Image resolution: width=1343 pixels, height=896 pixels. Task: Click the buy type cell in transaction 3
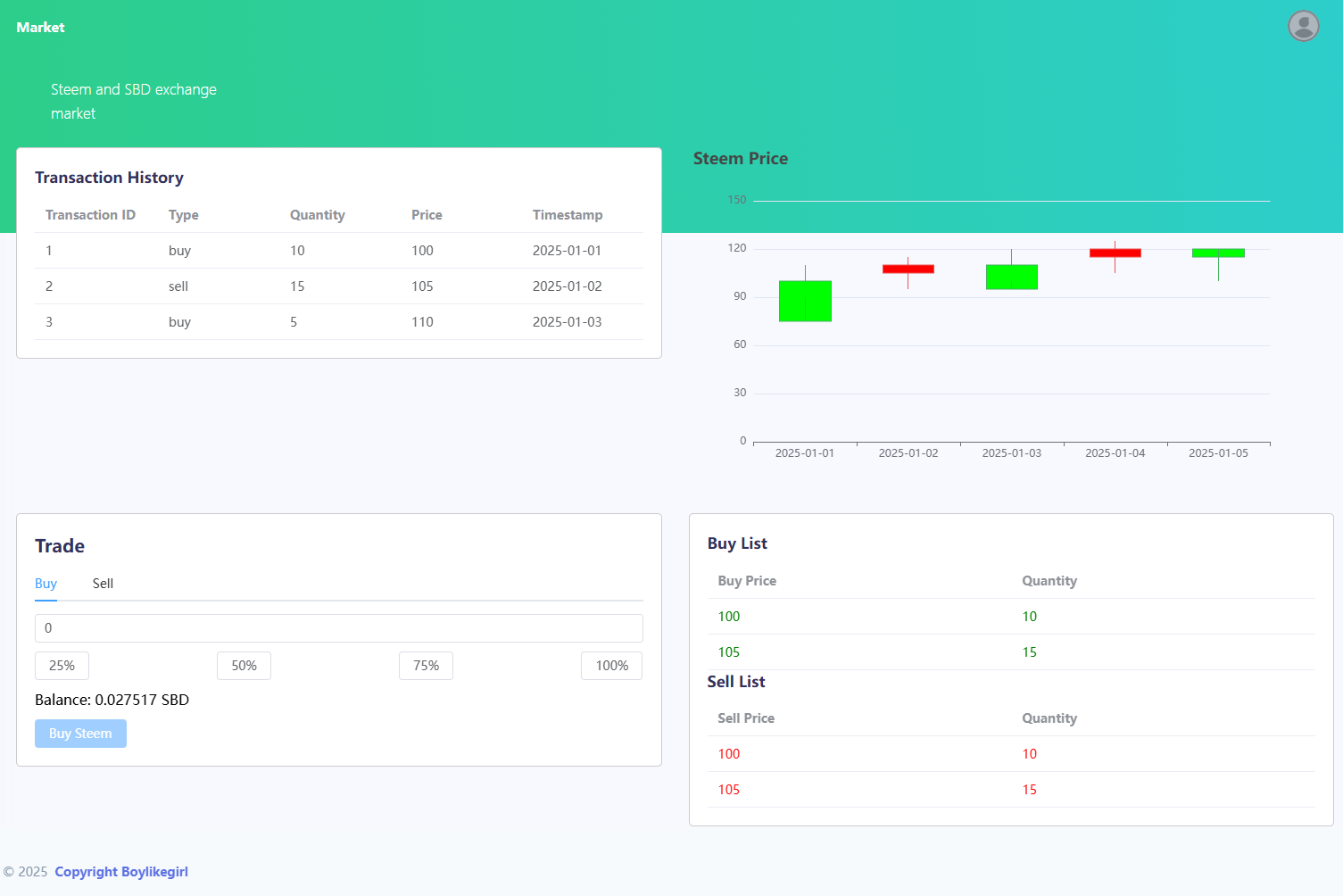click(x=179, y=322)
